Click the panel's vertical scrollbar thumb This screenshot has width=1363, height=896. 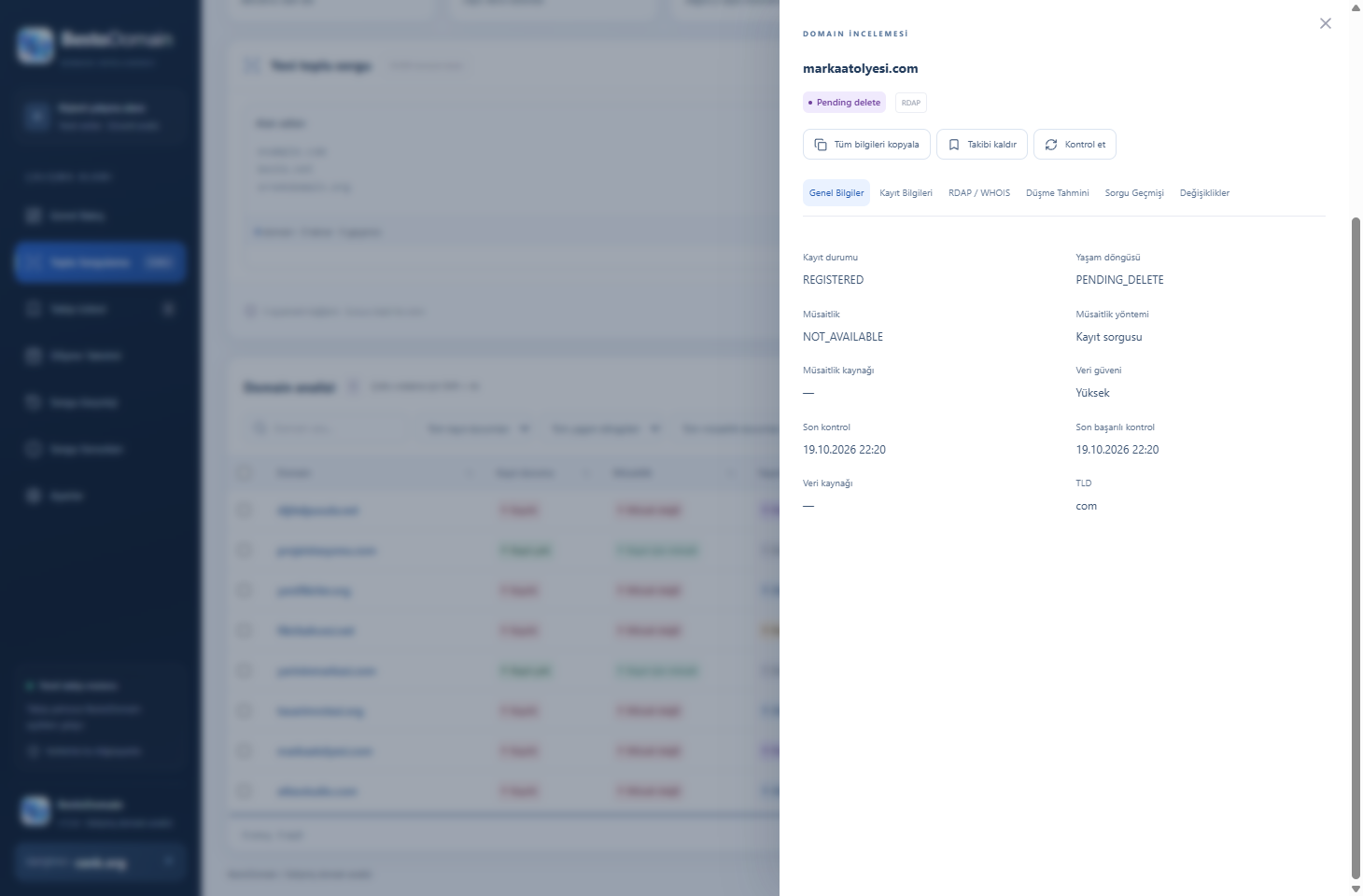(x=1356, y=548)
